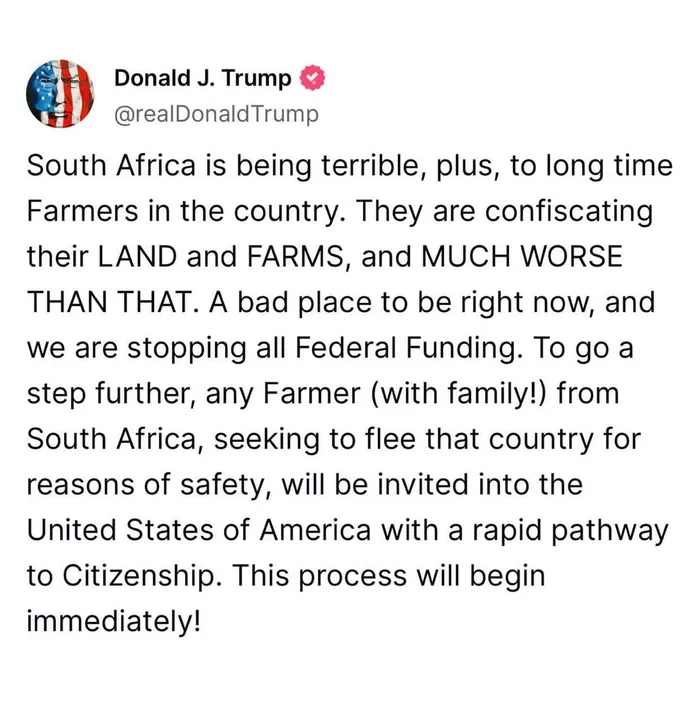Open the flag-painted profile avatar

(x=60, y=94)
